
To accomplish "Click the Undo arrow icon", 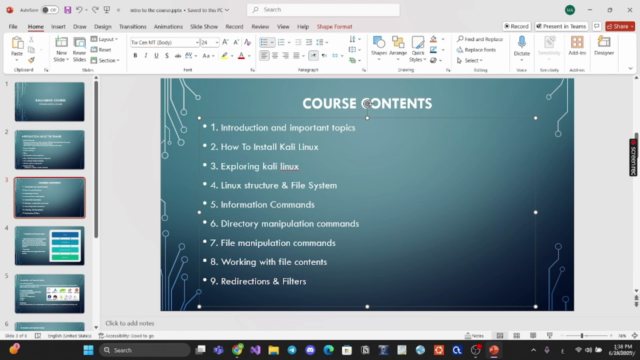I will 79,10.
